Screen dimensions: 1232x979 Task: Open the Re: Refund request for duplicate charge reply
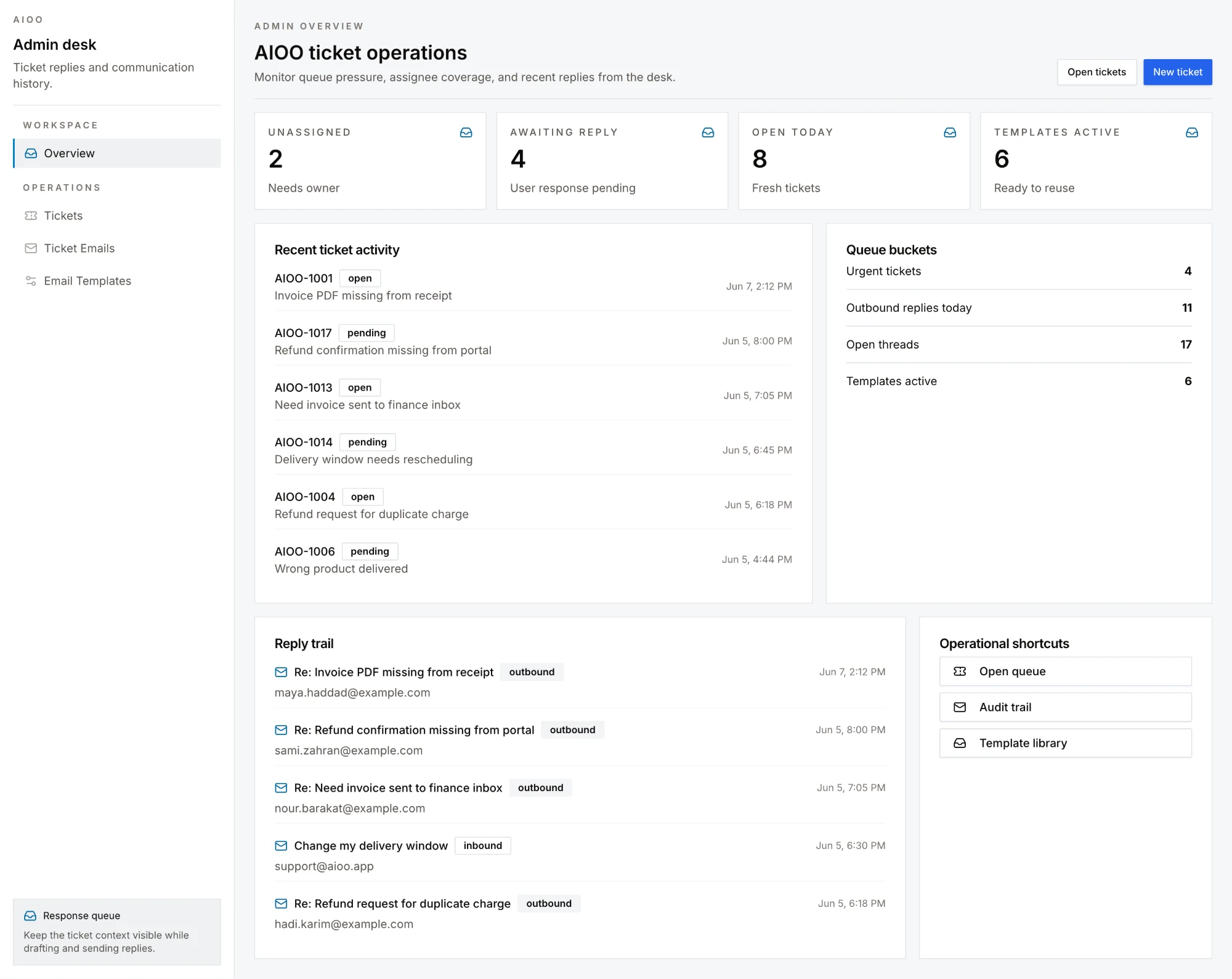(403, 904)
